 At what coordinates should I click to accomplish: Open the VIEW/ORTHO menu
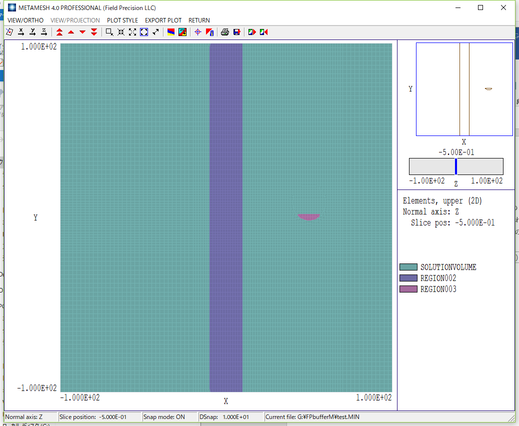pos(26,20)
